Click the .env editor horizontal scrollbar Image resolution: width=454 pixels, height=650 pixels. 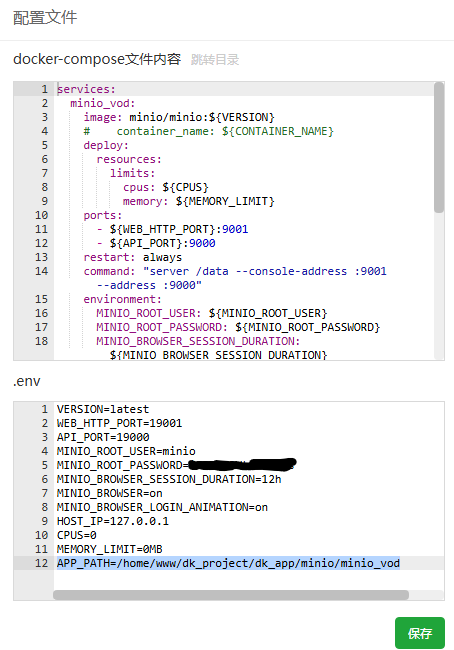231,595
